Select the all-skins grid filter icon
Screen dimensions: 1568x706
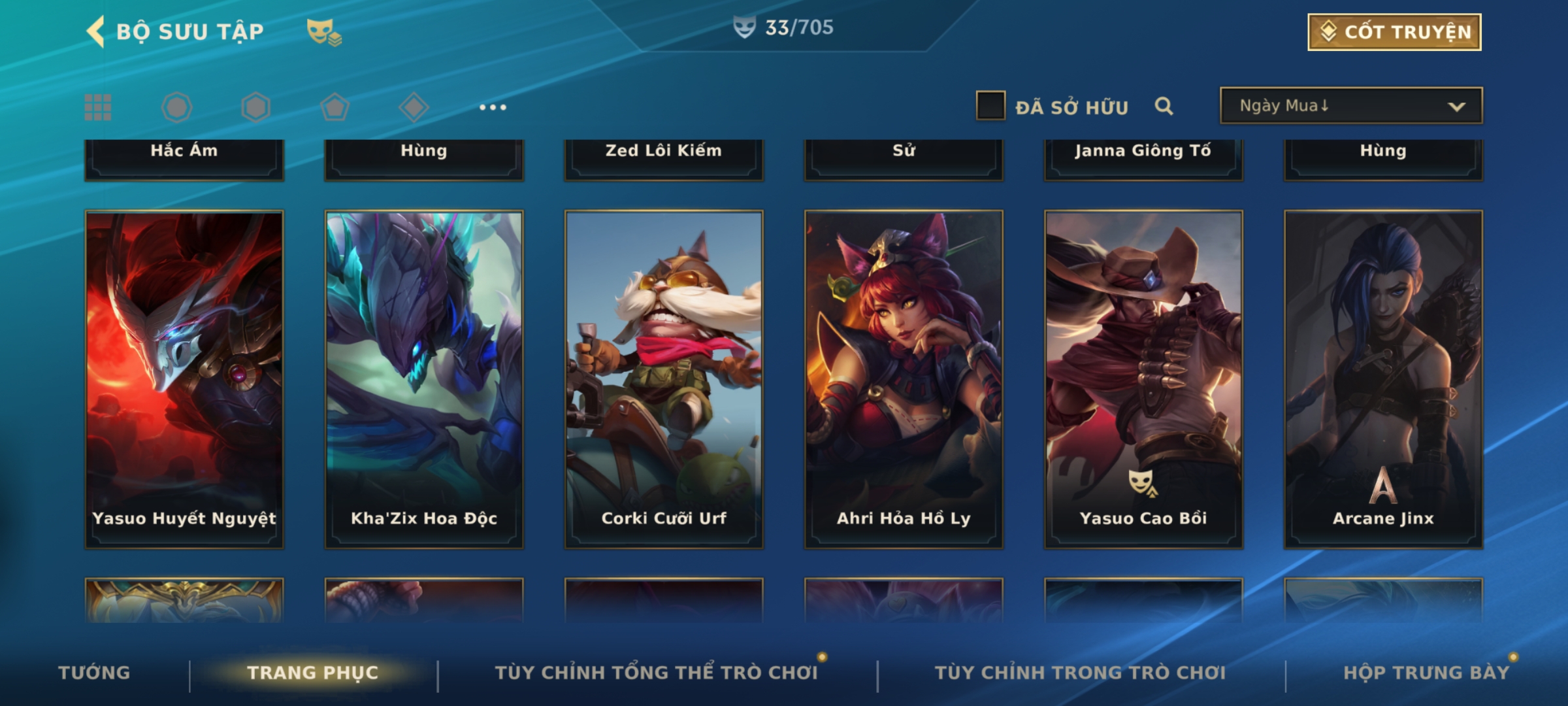98,107
